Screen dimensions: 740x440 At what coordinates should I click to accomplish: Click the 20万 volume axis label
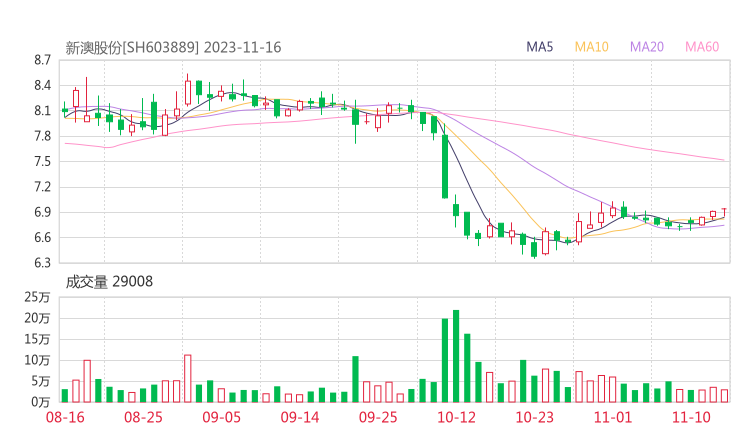[37, 318]
